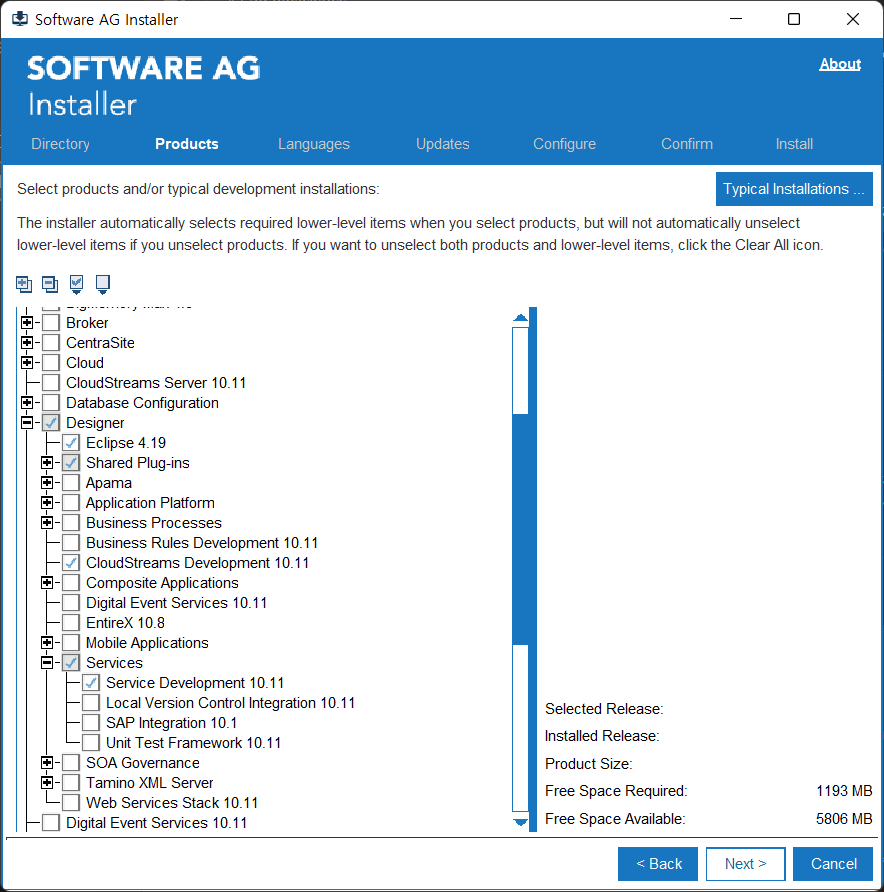Check SAP Integration 10.1 option

point(91,723)
